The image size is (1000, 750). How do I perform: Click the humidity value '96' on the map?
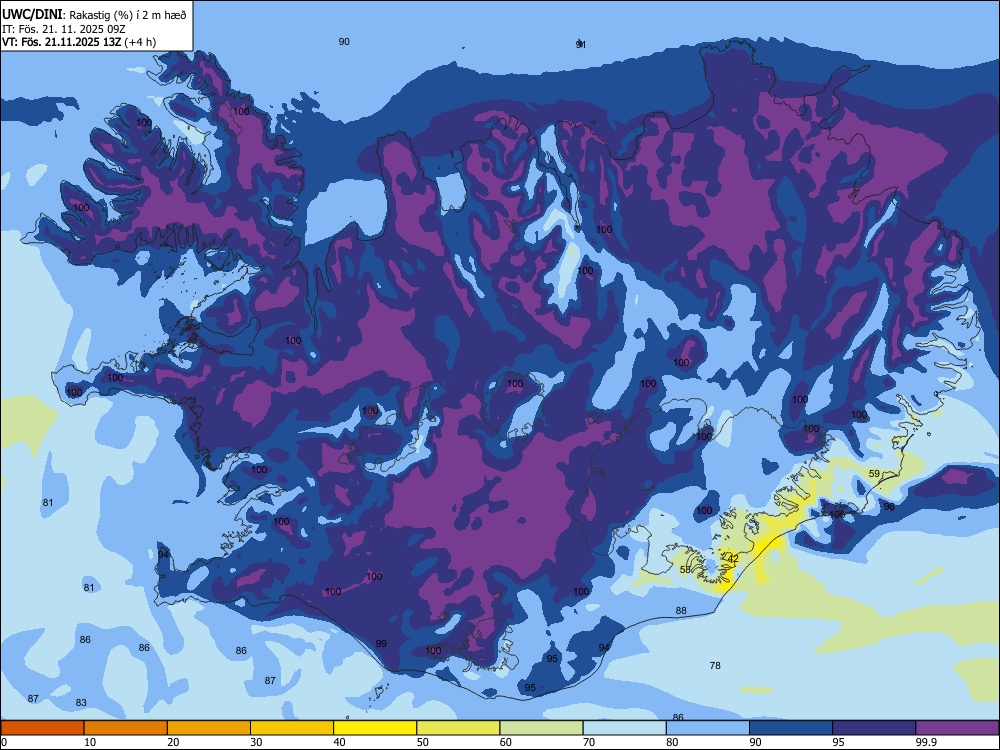click(x=889, y=506)
